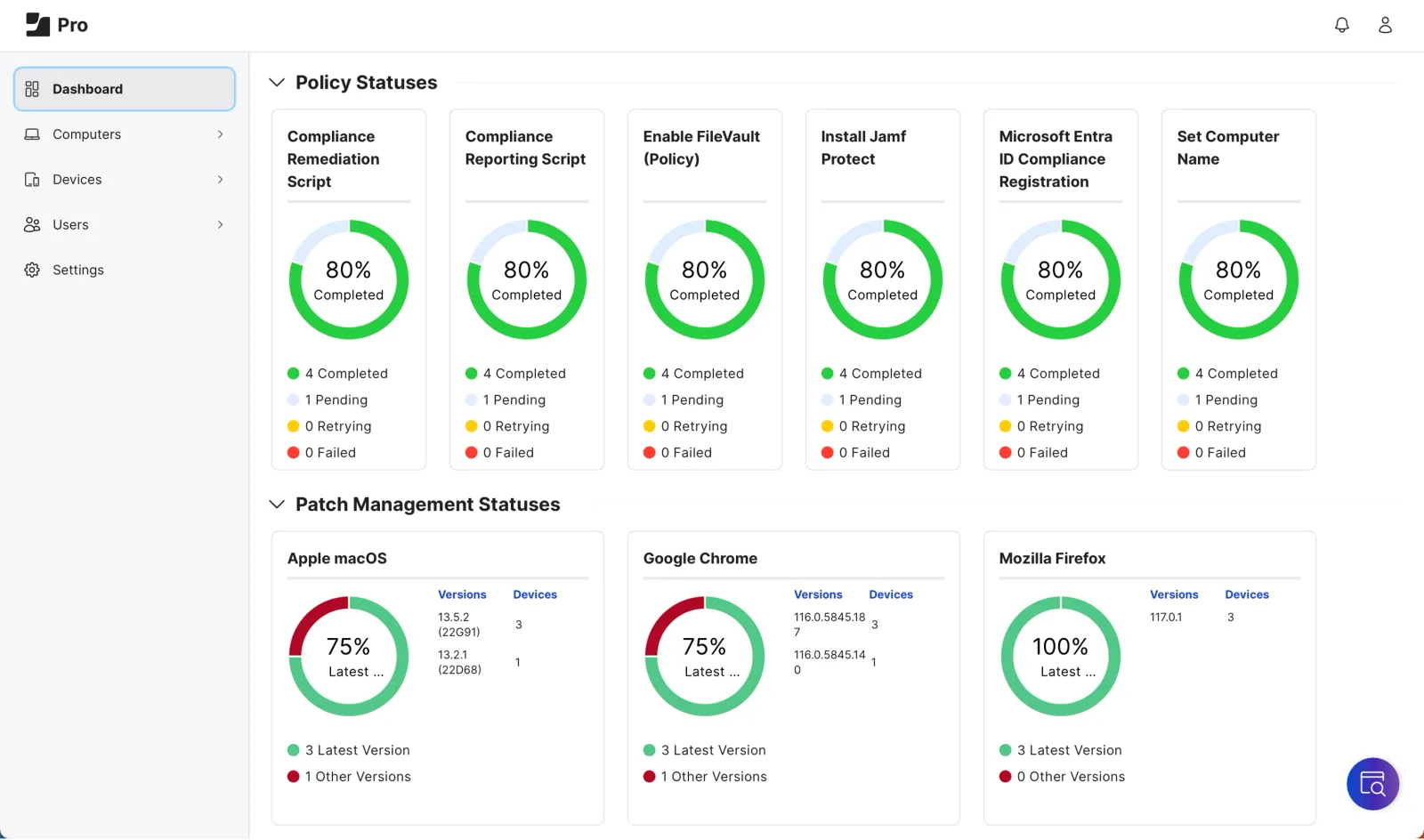Screen dimensions: 1424x840
Task: Click Devices header in Mozilla Firefox card
Action: point(1247,594)
